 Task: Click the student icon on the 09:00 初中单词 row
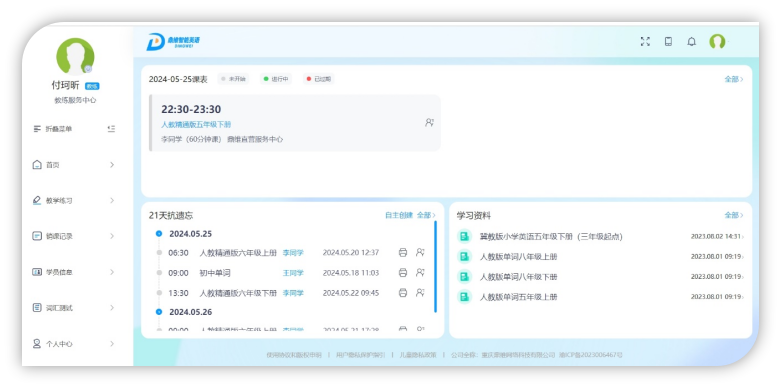[420, 273]
